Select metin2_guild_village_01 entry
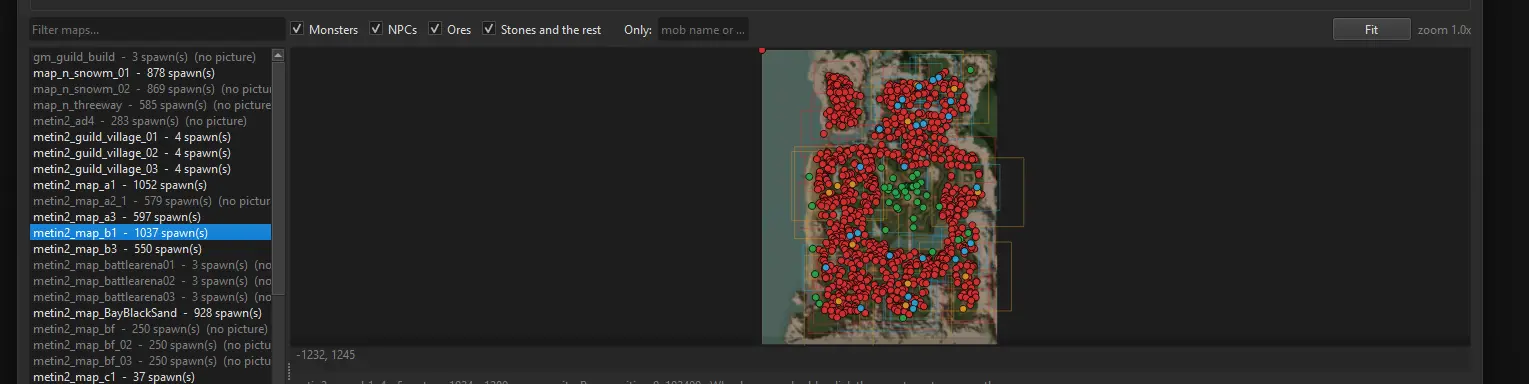This screenshot has height=384, width=1529. (x=151, y=137)
